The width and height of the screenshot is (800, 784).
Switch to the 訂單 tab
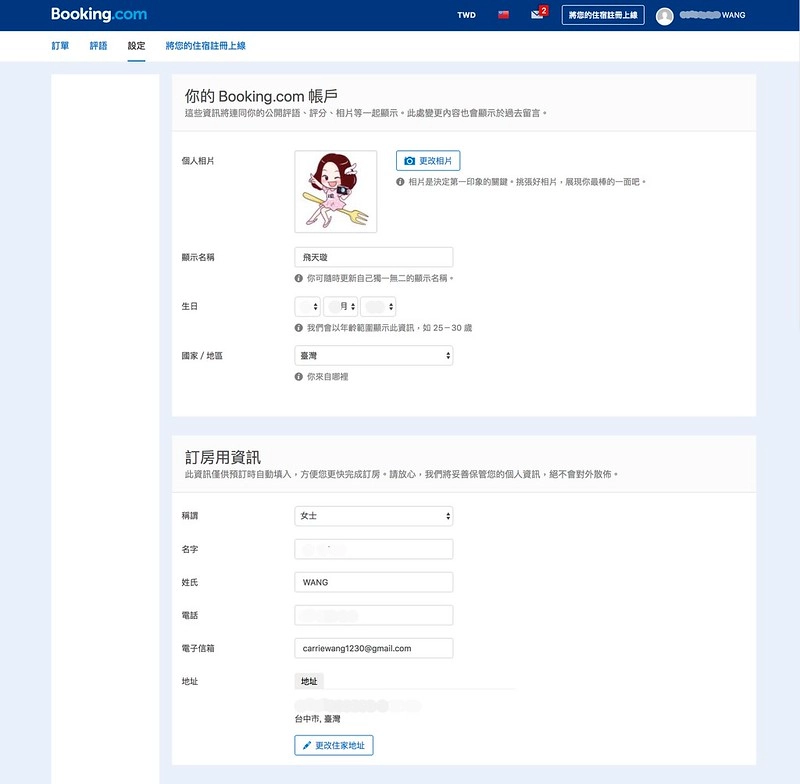point(61,46)
